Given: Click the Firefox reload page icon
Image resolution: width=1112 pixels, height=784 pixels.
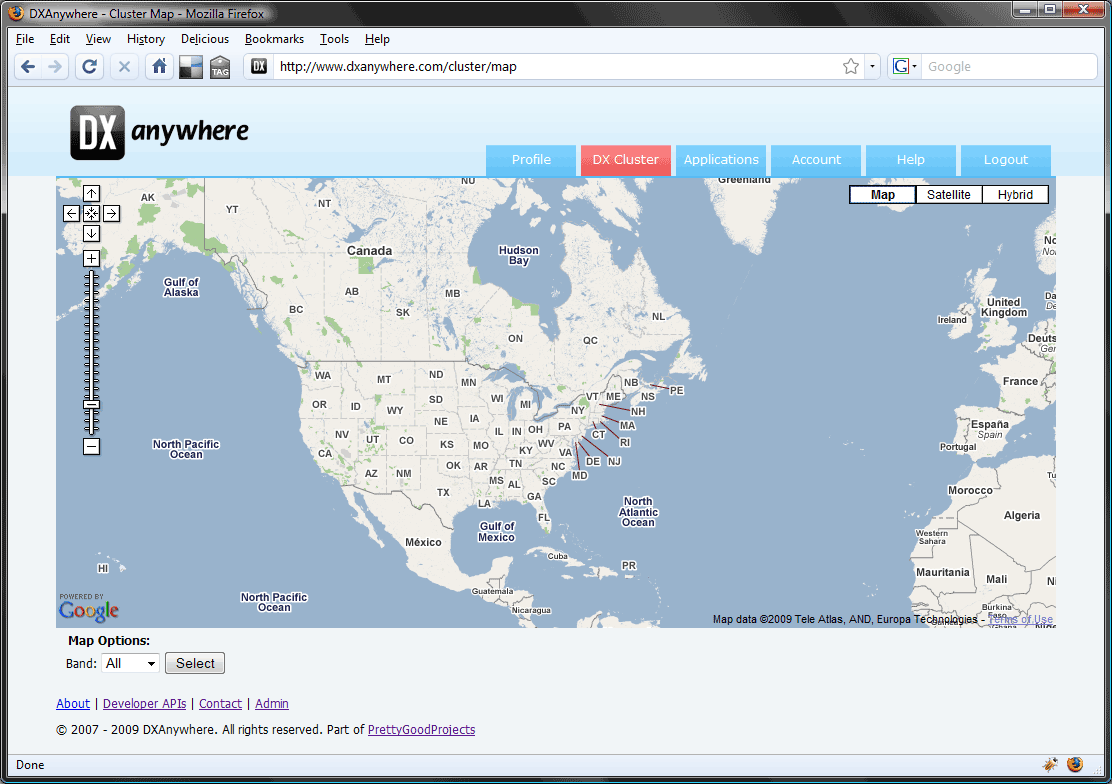Looking at the screenshot, I should (x=89, y=67).
